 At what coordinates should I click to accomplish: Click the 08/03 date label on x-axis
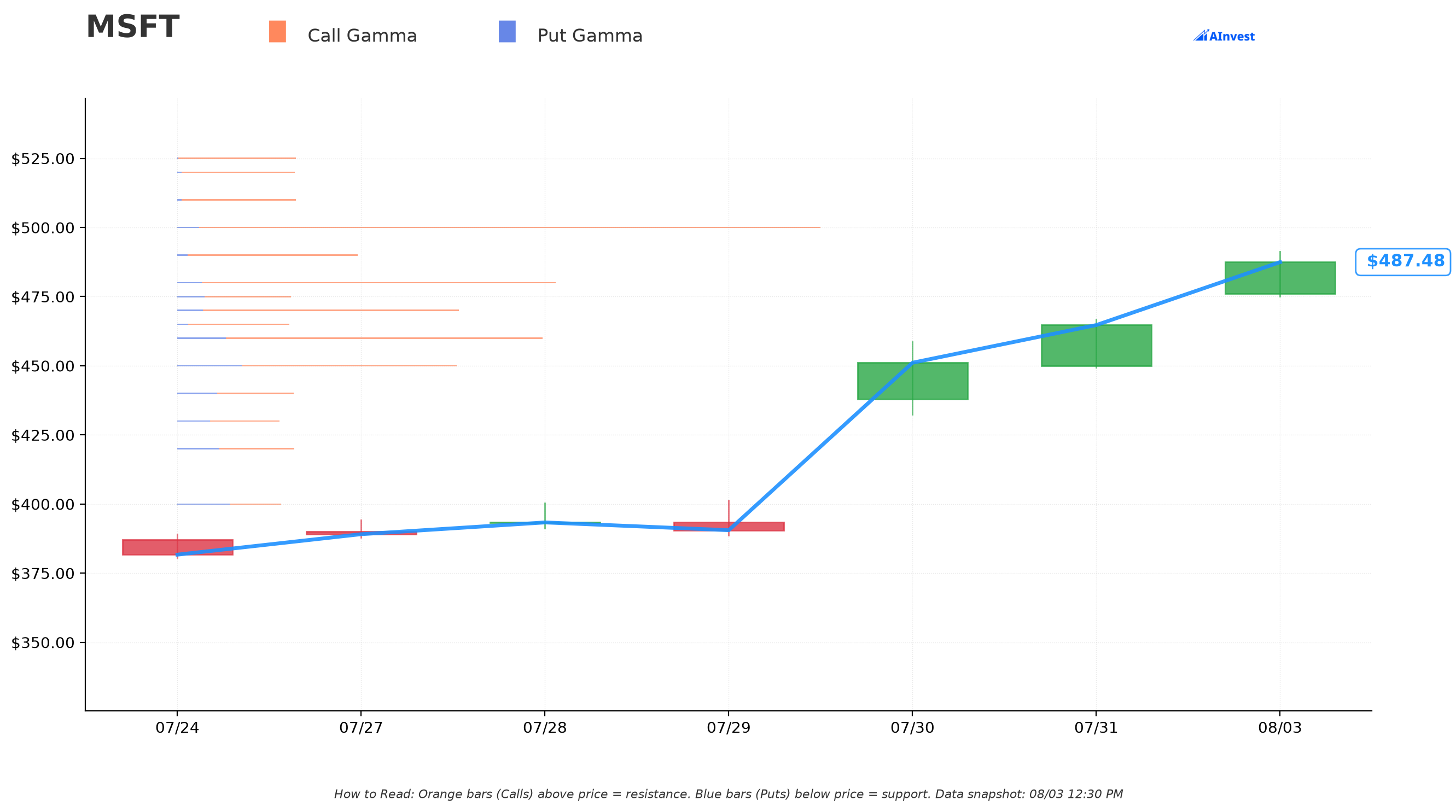1280,728
